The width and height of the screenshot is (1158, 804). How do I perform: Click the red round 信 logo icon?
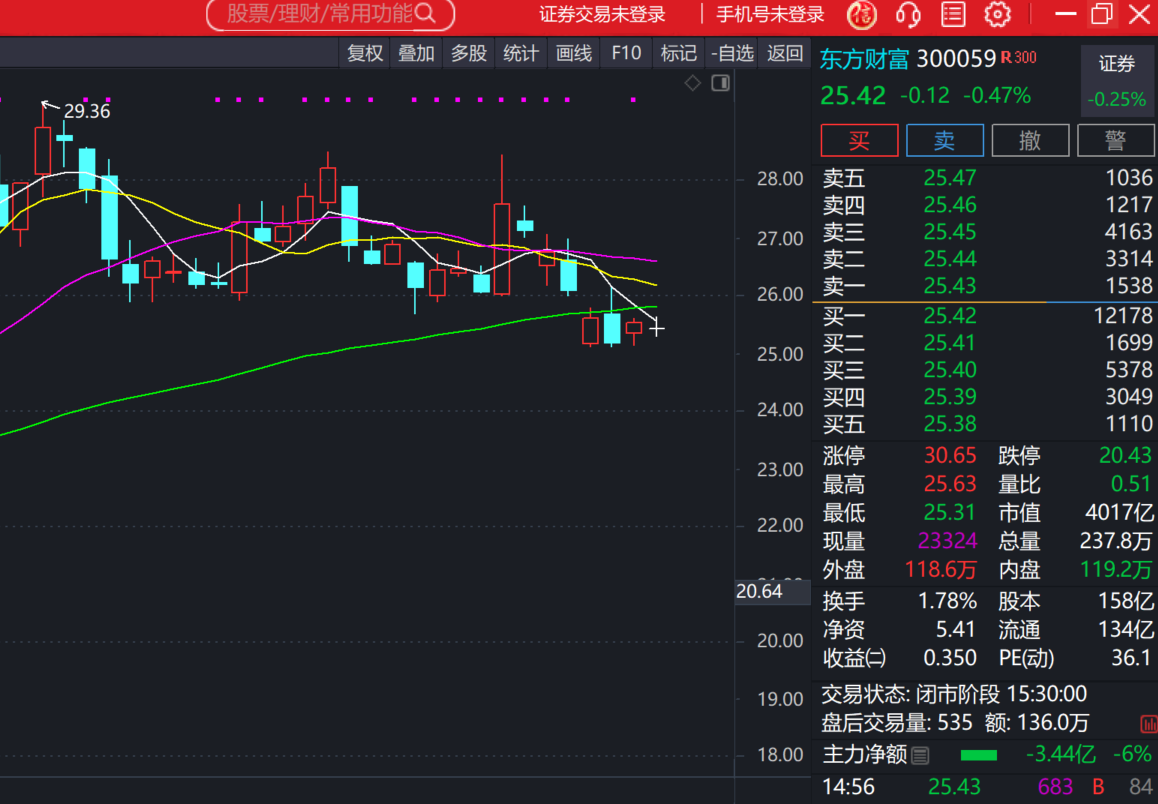click(862, 15)
